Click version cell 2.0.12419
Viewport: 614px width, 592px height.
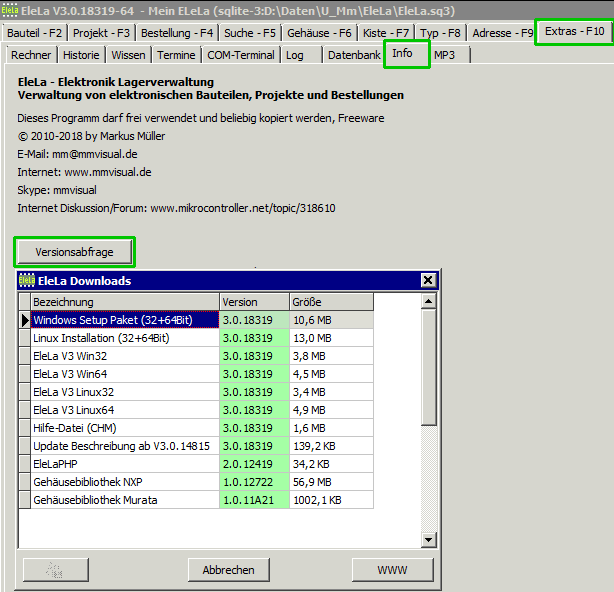click(255, 464)
